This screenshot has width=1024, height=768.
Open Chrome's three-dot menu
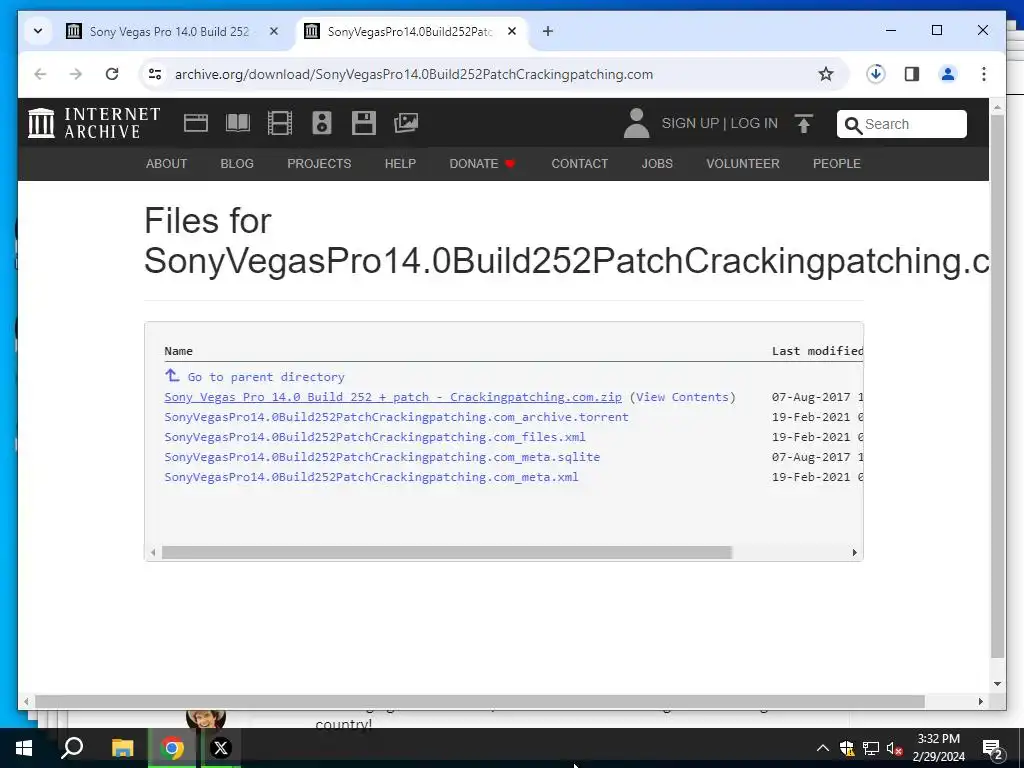click(984, 74)
